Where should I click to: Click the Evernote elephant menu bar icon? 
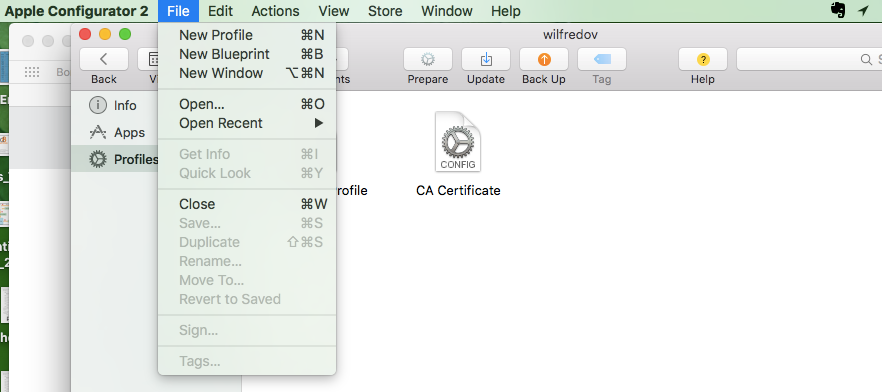pyautogui.click(x=838, y=10)
